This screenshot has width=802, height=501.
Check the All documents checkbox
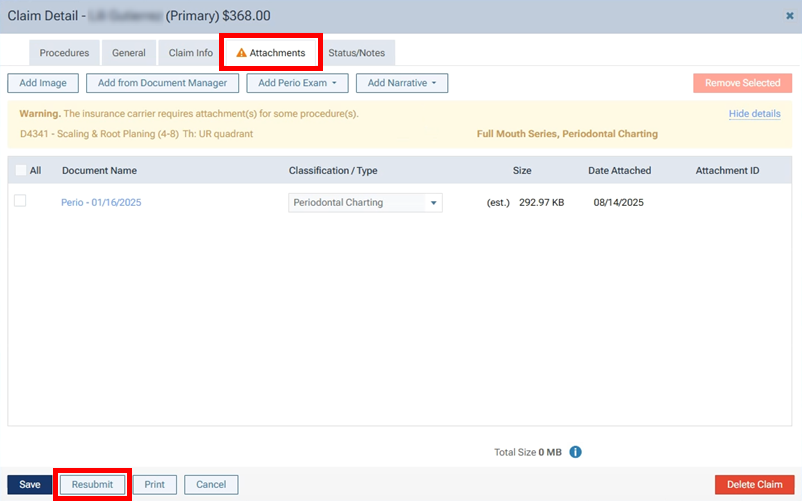point(21,171)
